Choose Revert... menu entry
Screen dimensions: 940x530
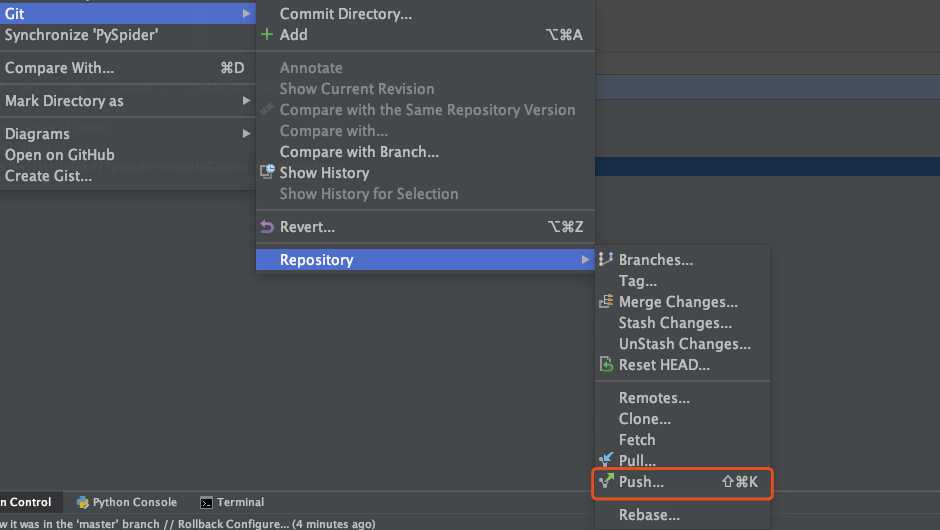tap(308, 227)
